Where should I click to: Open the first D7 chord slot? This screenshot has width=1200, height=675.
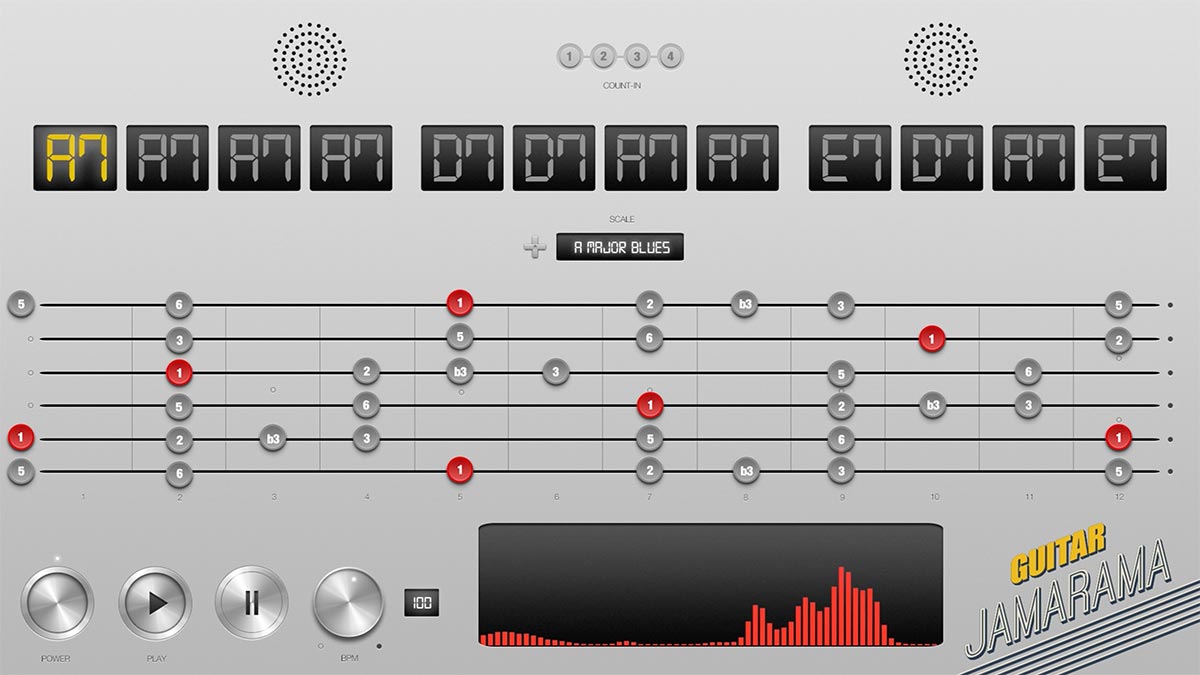click(x=462, y=158)
